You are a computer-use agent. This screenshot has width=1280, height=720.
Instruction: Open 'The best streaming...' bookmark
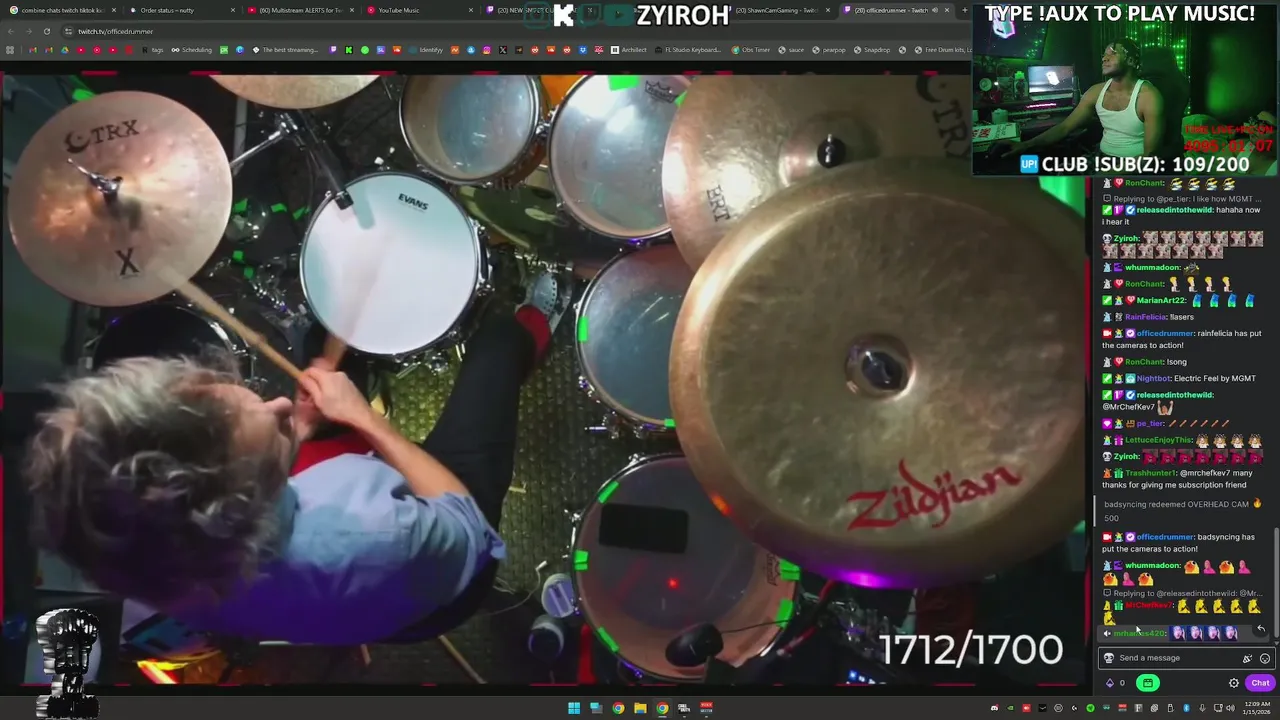coord(285,50)
